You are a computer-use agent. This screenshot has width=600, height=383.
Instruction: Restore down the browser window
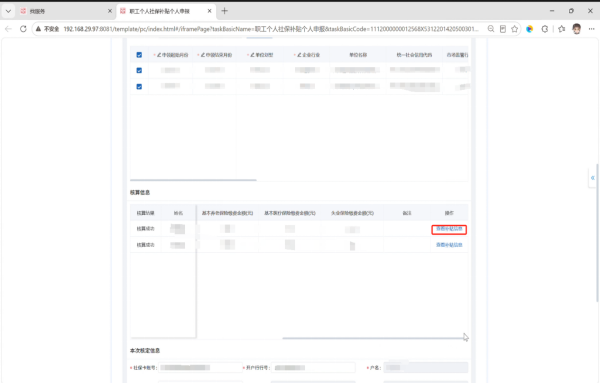(x=571, y=11)
